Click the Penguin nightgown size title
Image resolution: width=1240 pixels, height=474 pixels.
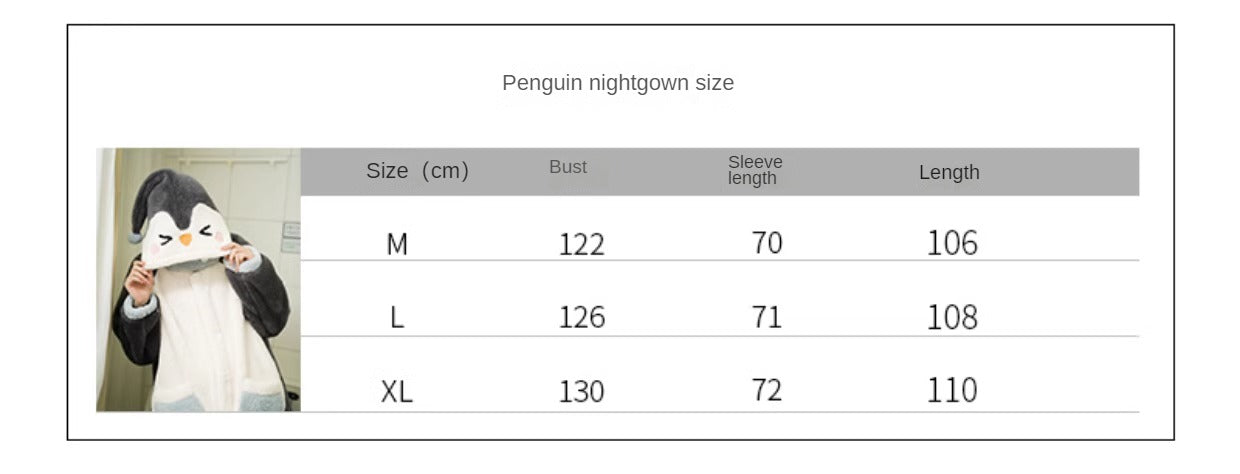click(617, 83)
